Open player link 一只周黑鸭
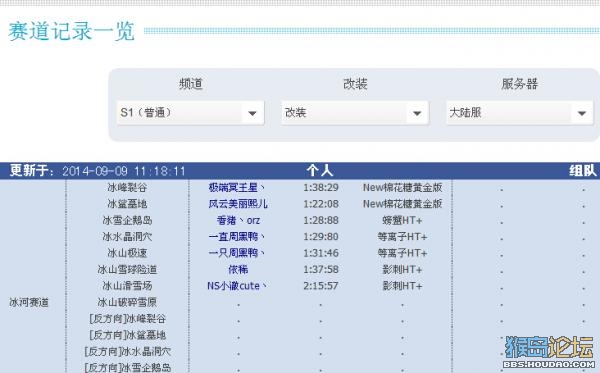 237,253
